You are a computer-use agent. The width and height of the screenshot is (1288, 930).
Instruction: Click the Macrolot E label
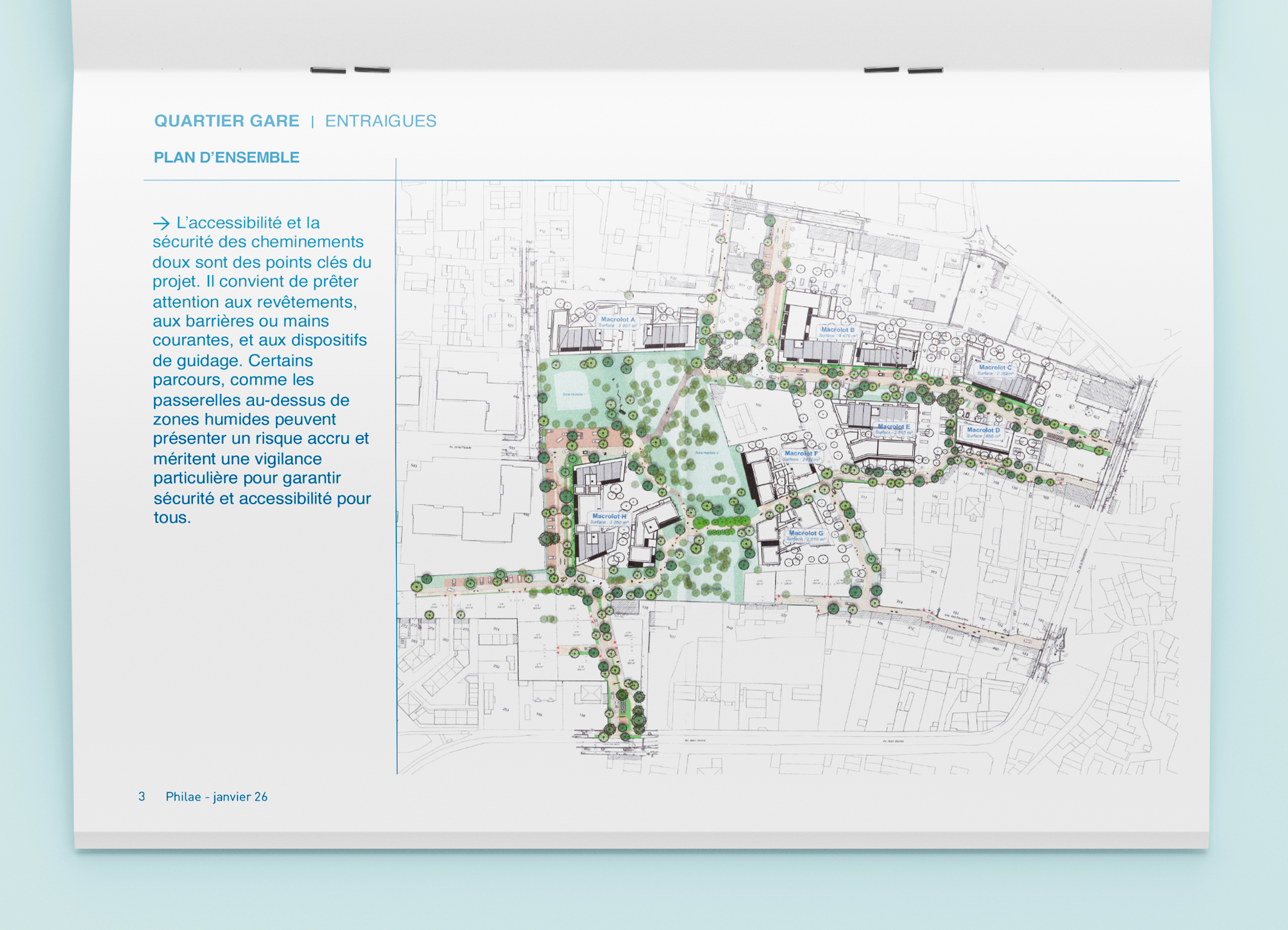(x=894, y=427)
